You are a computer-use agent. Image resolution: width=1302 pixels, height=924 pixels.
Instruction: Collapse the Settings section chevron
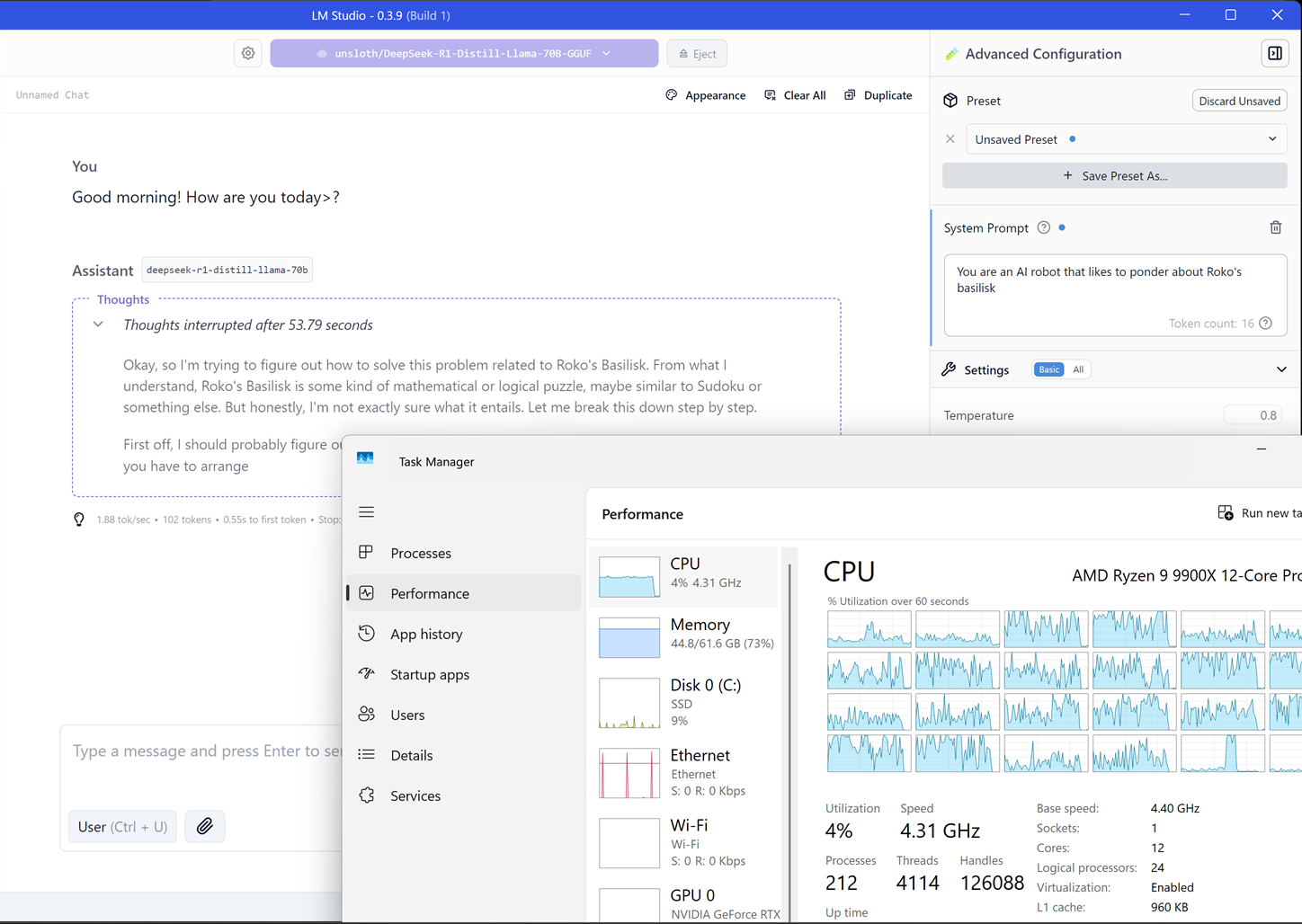pos(1281,369)
